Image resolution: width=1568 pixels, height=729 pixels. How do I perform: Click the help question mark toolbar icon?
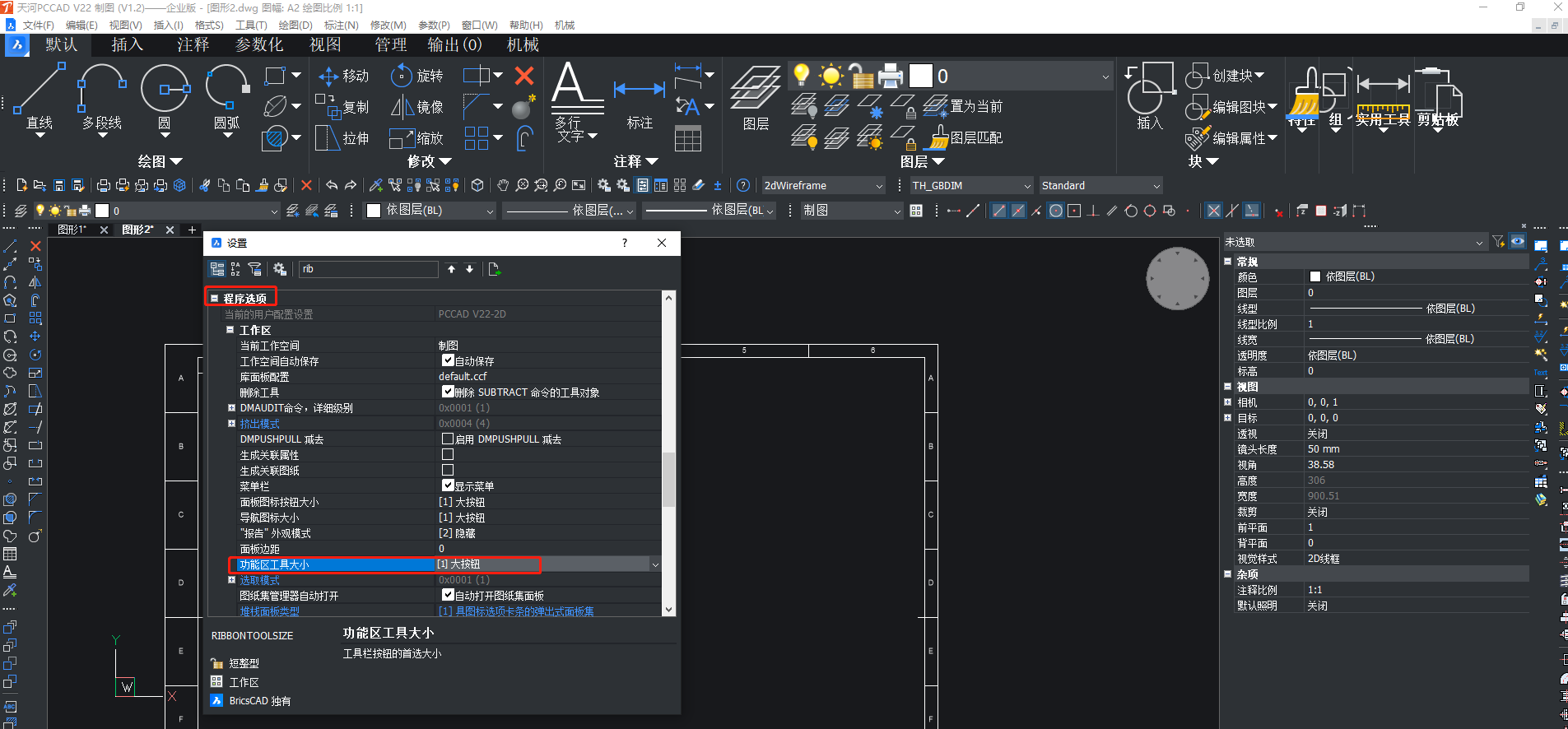coord(743,186)
